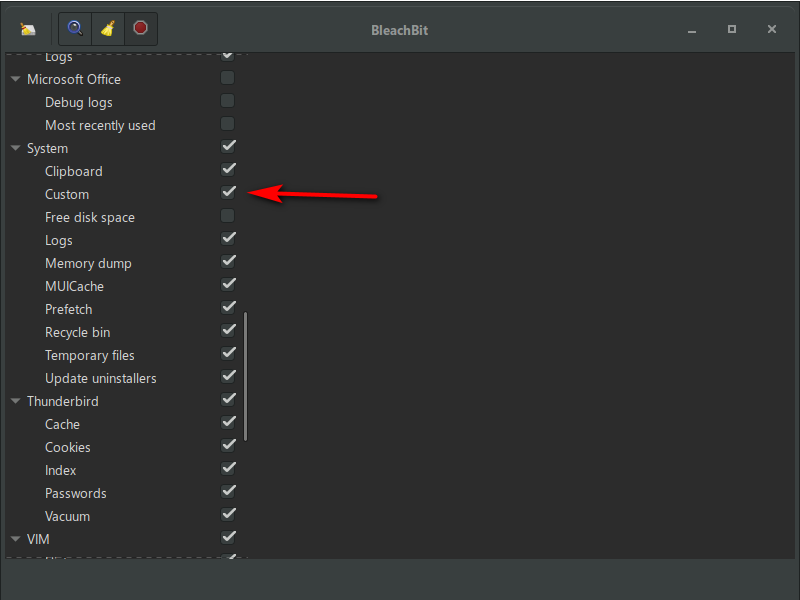Select the Most recently used item
This screenshot has width=800, height=600.
point(100,126)
